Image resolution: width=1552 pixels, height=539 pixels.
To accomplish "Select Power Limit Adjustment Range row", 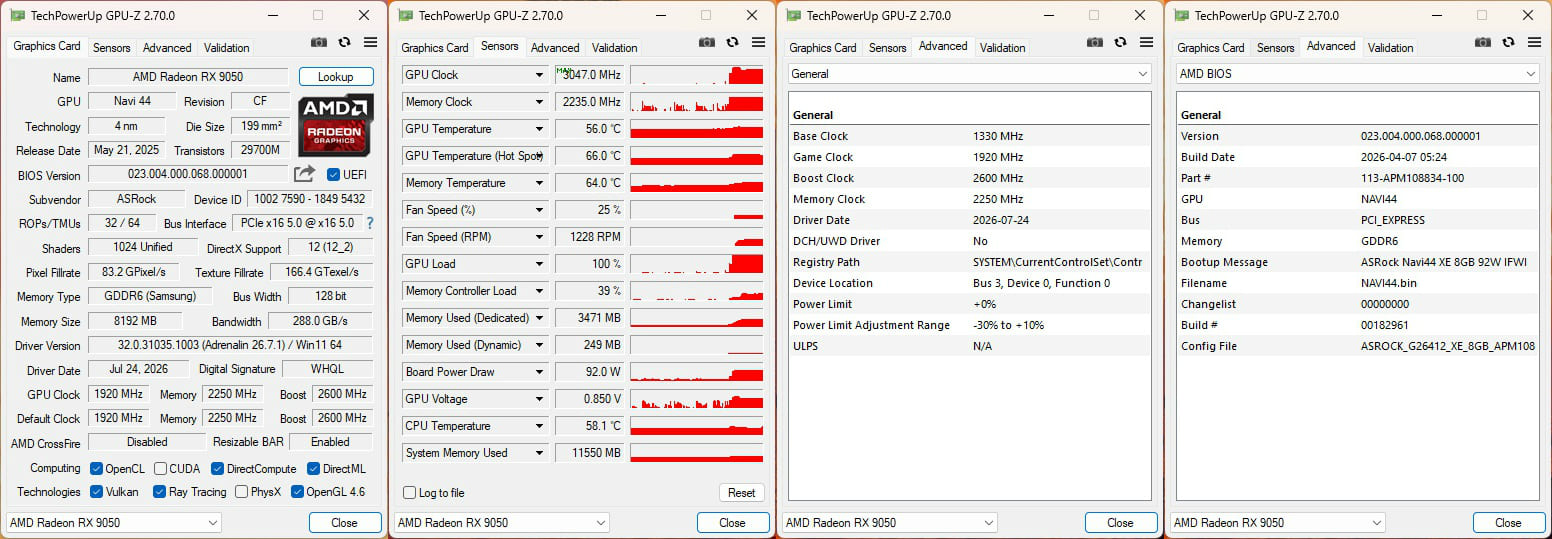I will [969, 325].
